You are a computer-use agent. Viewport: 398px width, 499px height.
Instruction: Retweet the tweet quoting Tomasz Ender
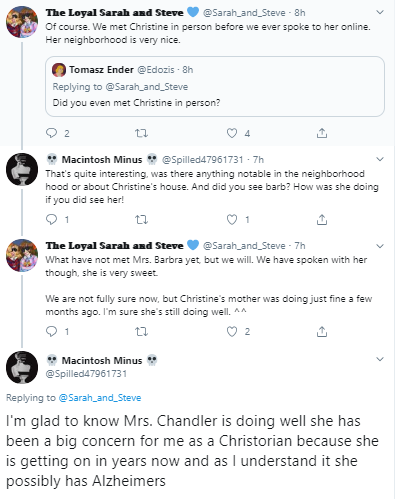coord(141,133)
